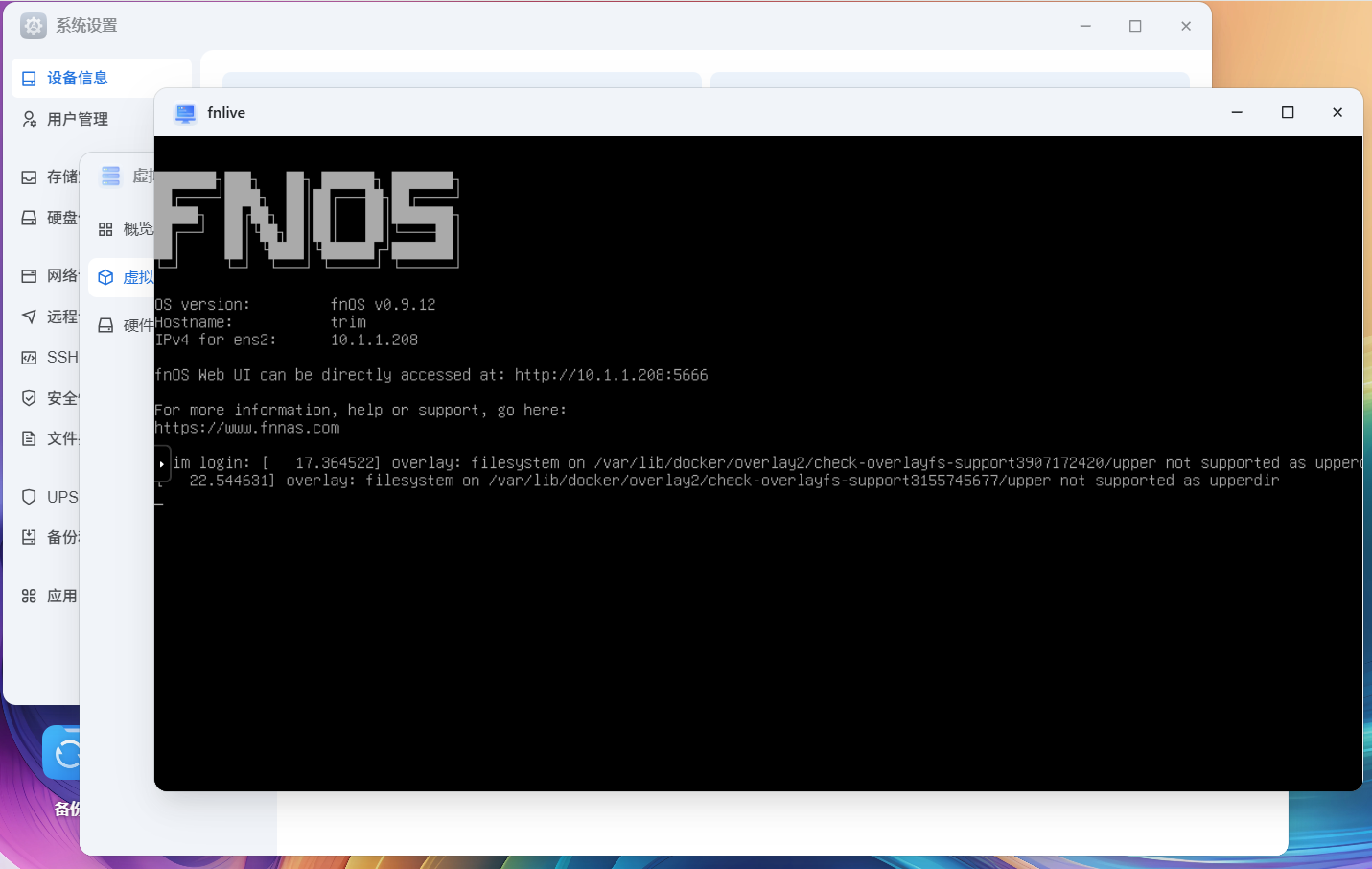Viewport: 1372px width, 869px height.
Task: Click the virtual machine app server icon
Action: [x=111, y=176]
